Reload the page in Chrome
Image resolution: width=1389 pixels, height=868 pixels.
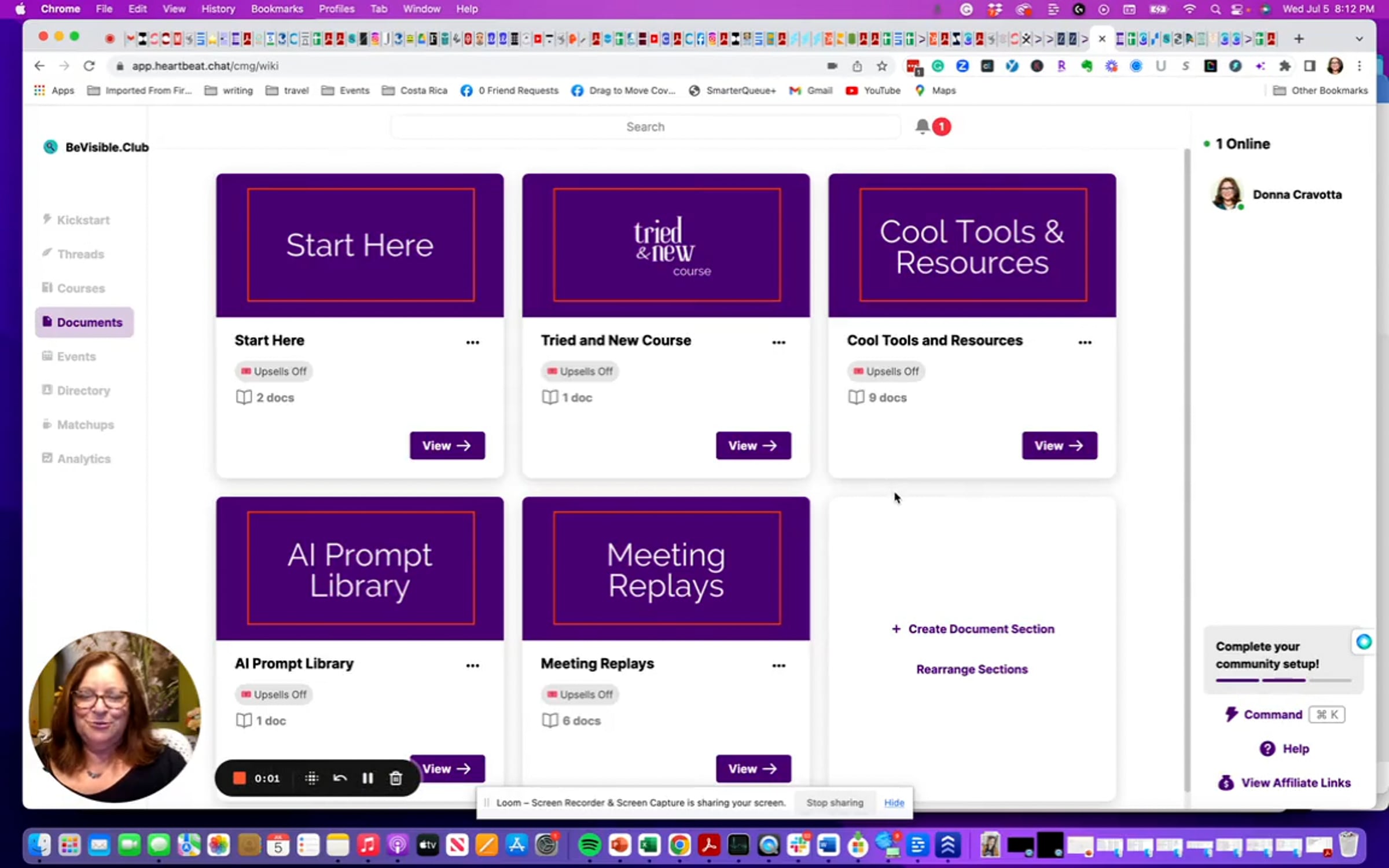[89, 66]
